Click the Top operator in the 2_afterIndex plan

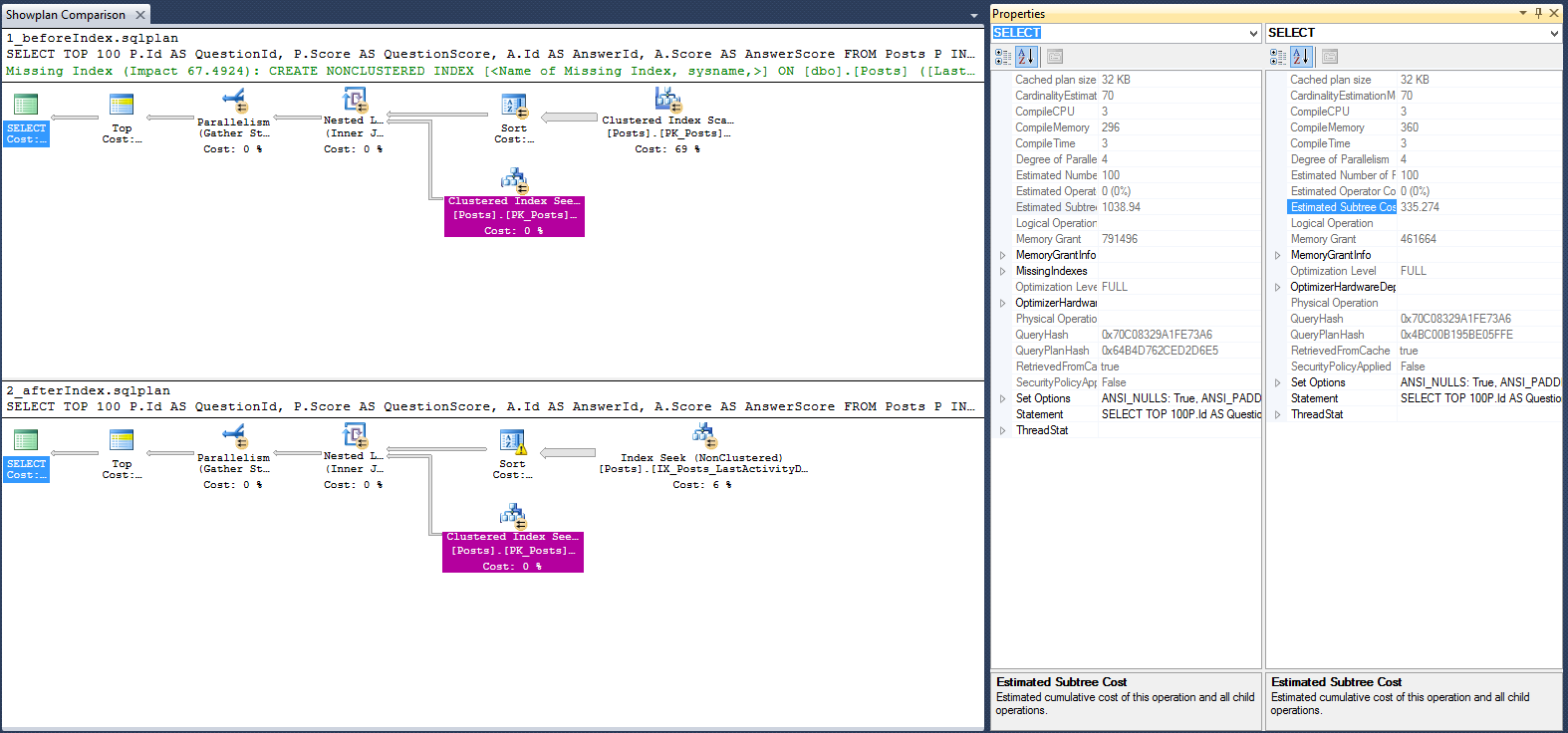coord(122,455)
